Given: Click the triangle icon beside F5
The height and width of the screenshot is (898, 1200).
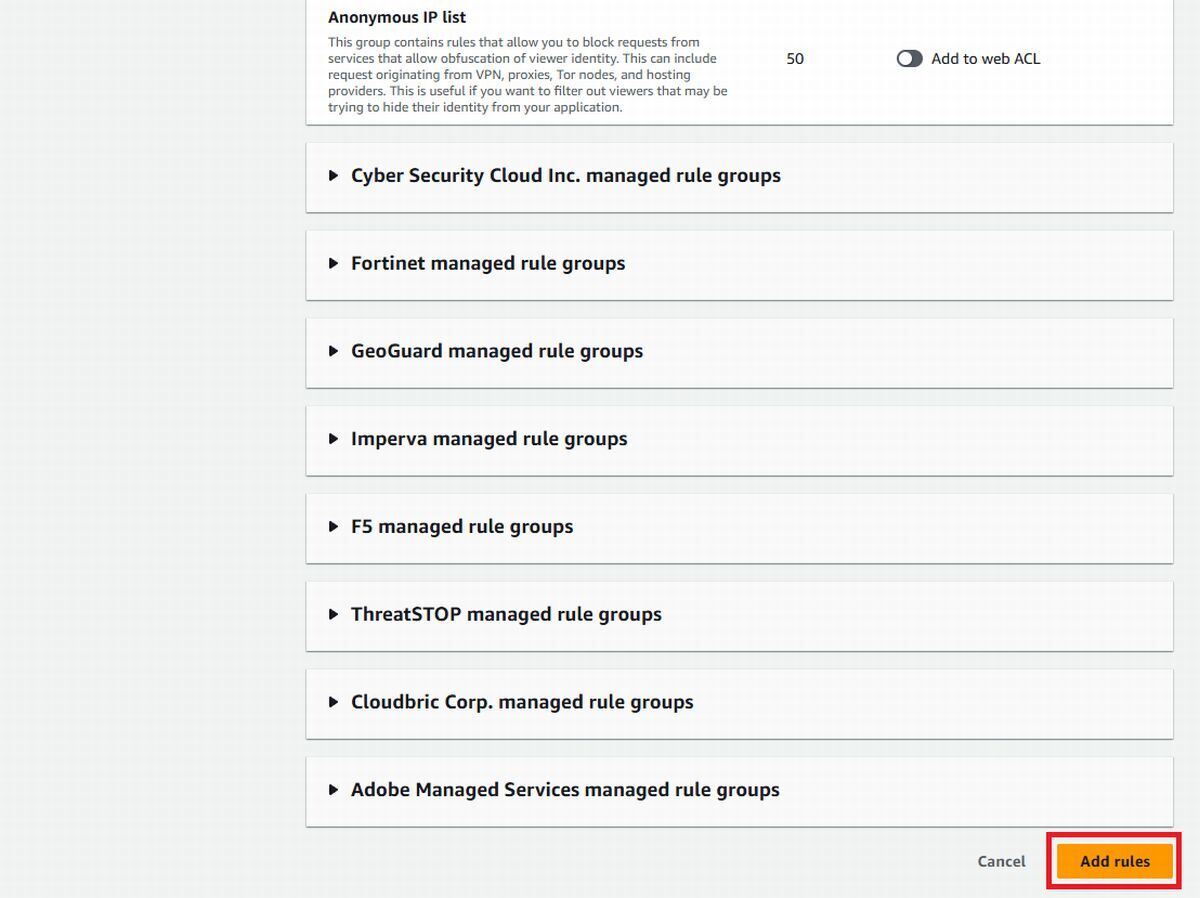Looking at the screenshot, I should pyautogui.click(x=334, y=527).
